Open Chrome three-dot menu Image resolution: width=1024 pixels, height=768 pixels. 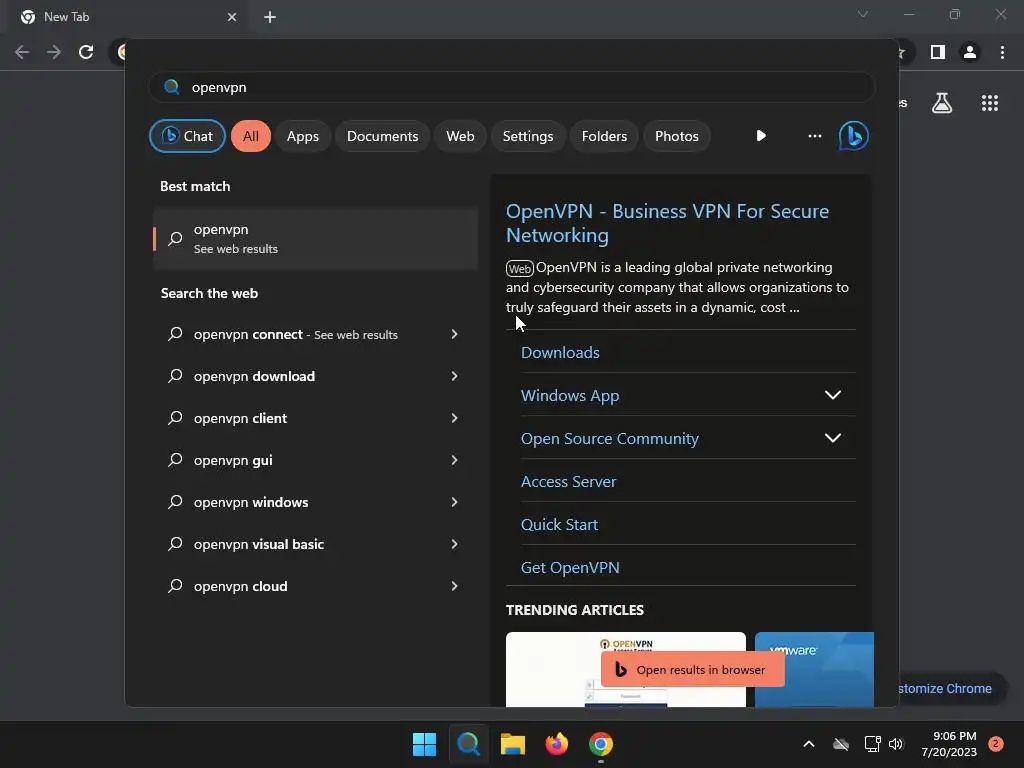tap(1002, 52)
